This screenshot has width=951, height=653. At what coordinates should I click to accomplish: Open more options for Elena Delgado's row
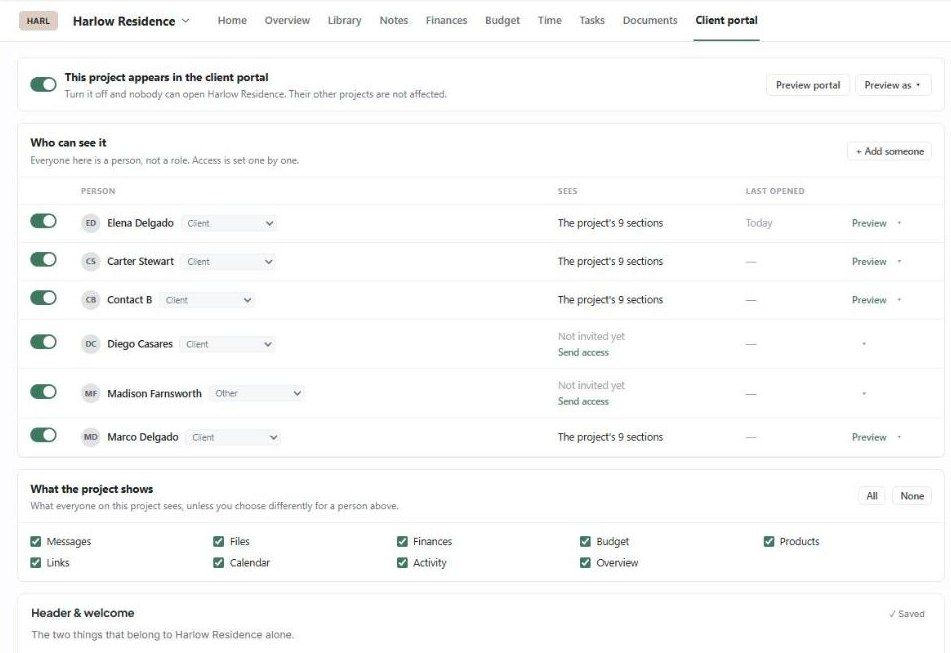tap(899, 223)
